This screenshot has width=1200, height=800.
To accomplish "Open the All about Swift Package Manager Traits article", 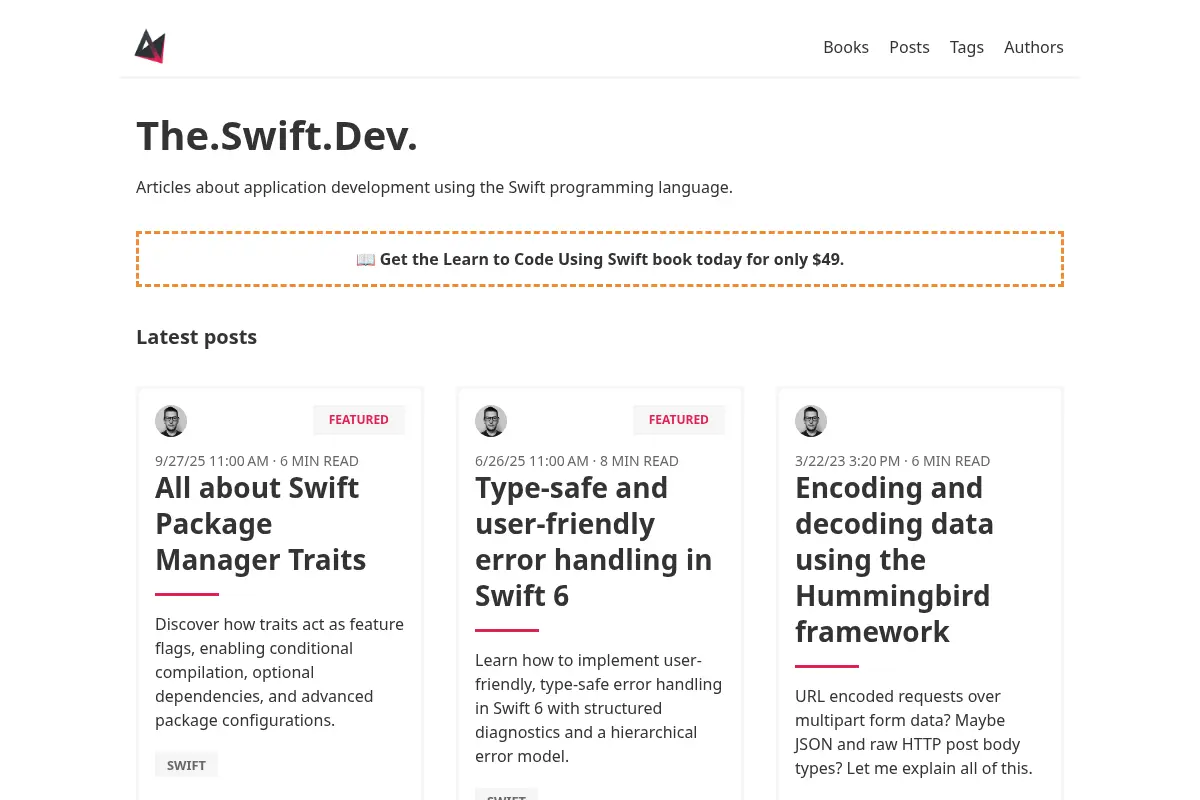I will click(261, 524).
